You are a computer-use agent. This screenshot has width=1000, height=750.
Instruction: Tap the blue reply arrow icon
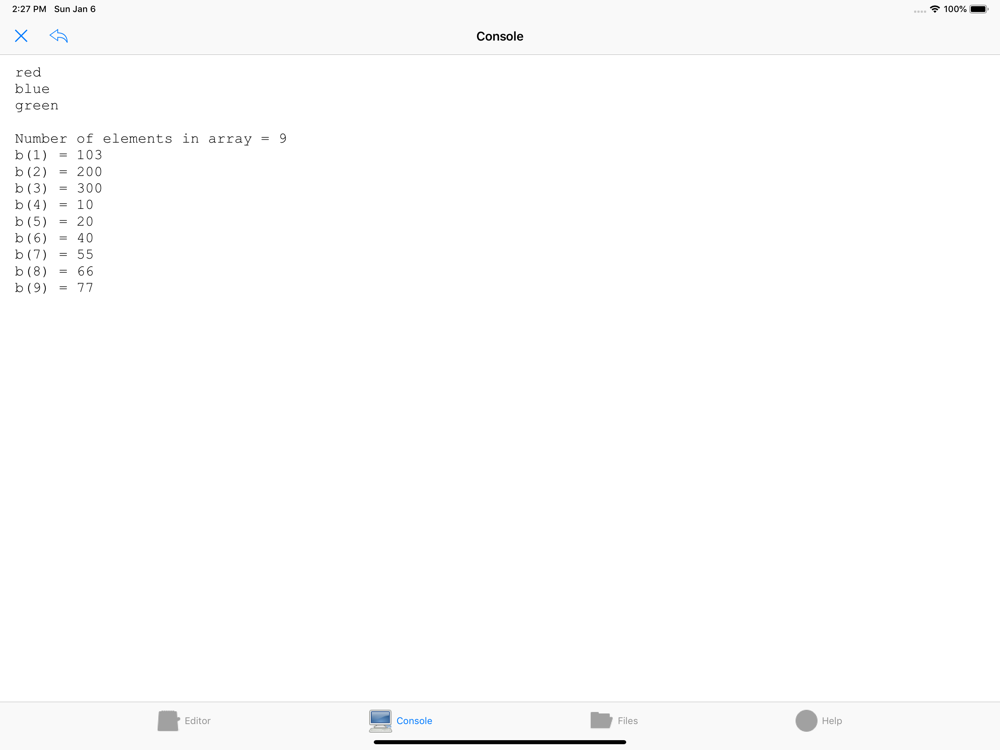point(59,36)
